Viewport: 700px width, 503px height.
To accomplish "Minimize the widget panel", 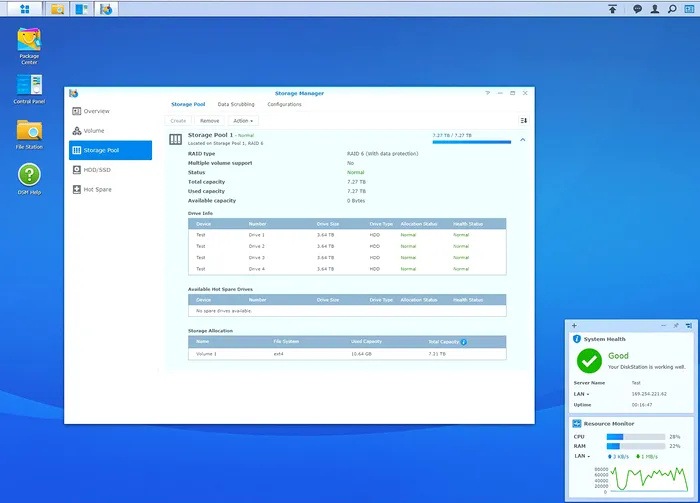I will tap(663, 325).
